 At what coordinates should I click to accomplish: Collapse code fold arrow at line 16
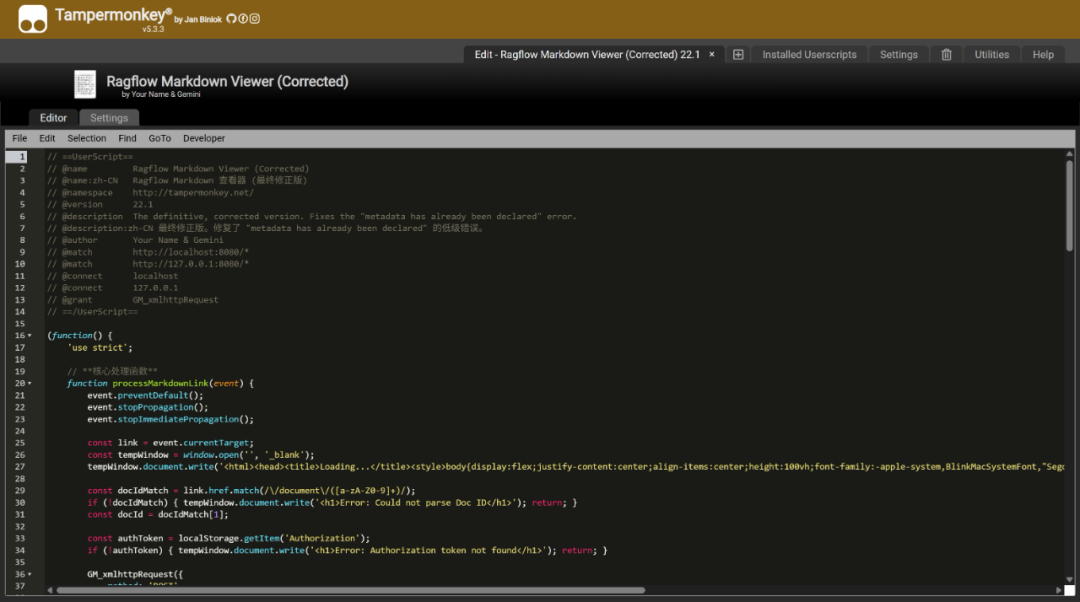point(29,336)
